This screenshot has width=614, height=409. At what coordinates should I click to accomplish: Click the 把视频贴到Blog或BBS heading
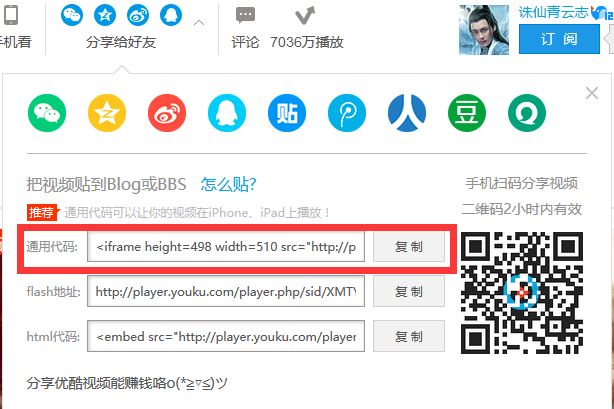(106, 184)
